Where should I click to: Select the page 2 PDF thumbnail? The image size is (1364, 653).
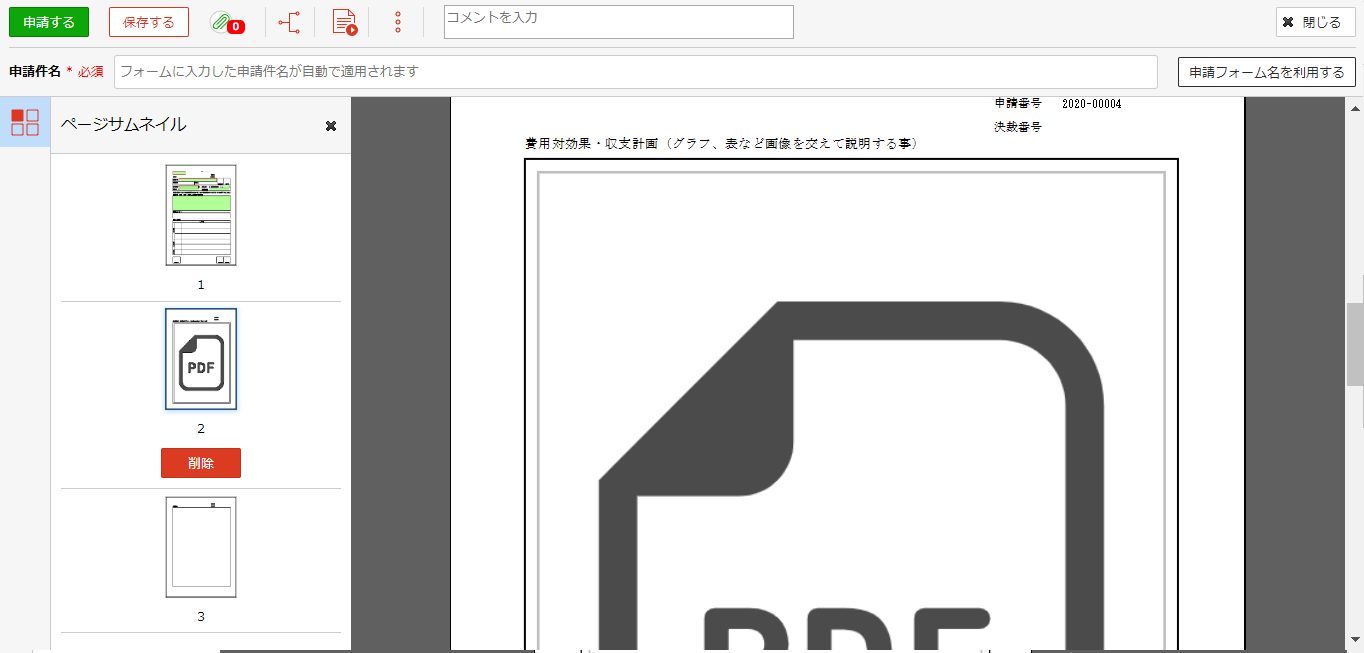[201, 359]
